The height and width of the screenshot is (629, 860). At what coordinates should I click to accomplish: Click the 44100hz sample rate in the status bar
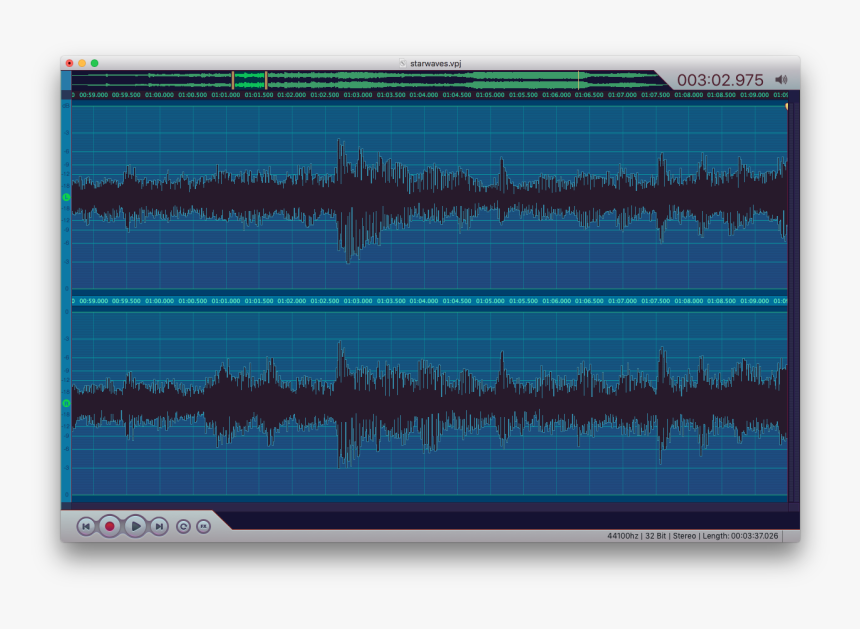[623, 536]
